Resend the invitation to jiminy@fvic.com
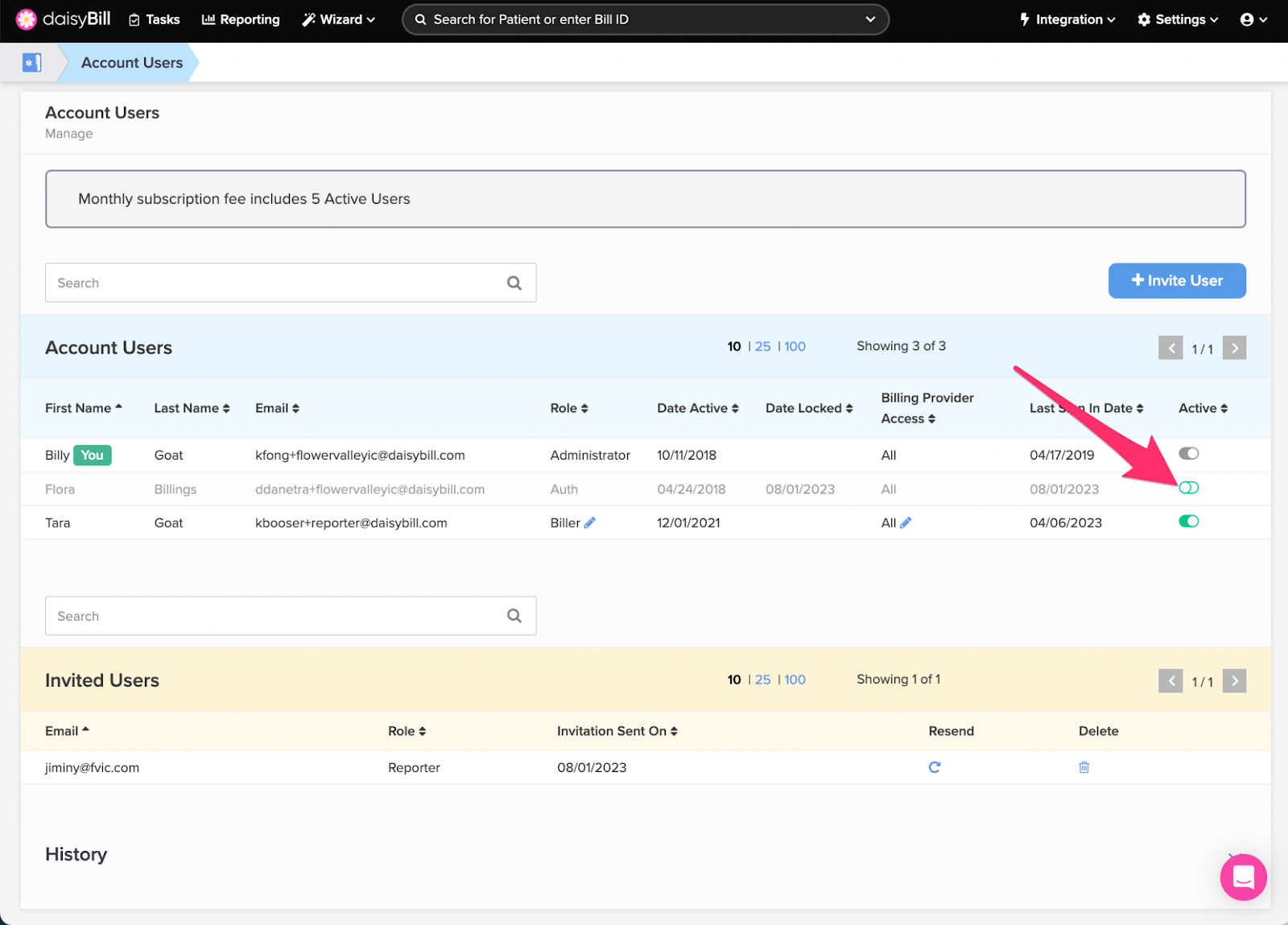Viewport: 1288px width, 925px height. [x=934, y=767]
